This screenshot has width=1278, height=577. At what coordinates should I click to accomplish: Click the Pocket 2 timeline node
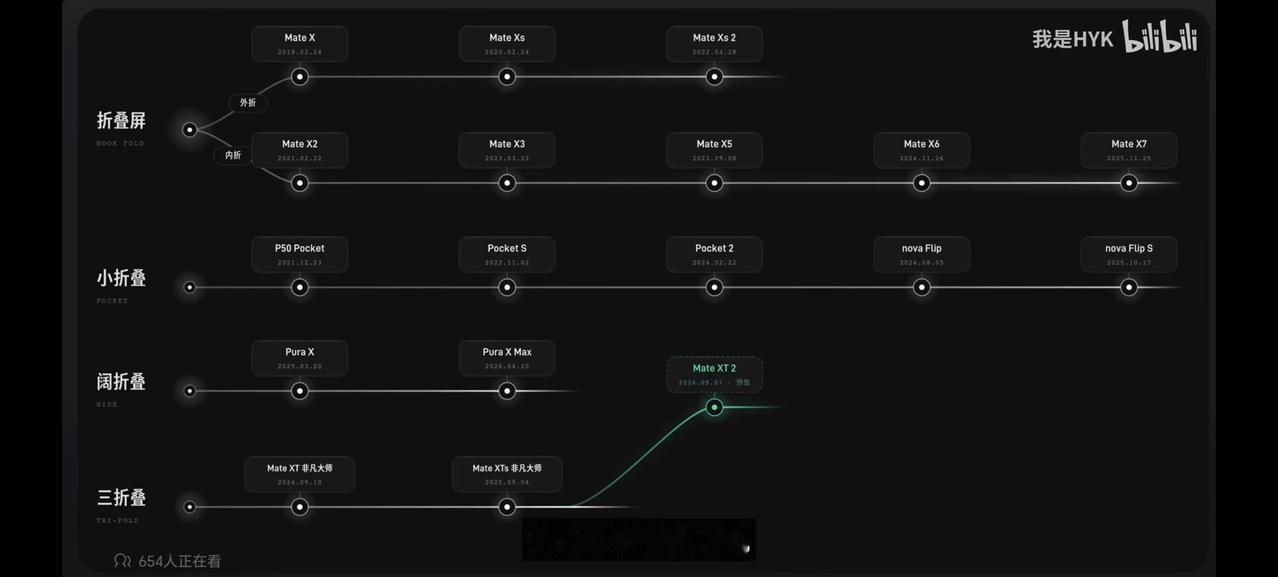tap(714, 287)
